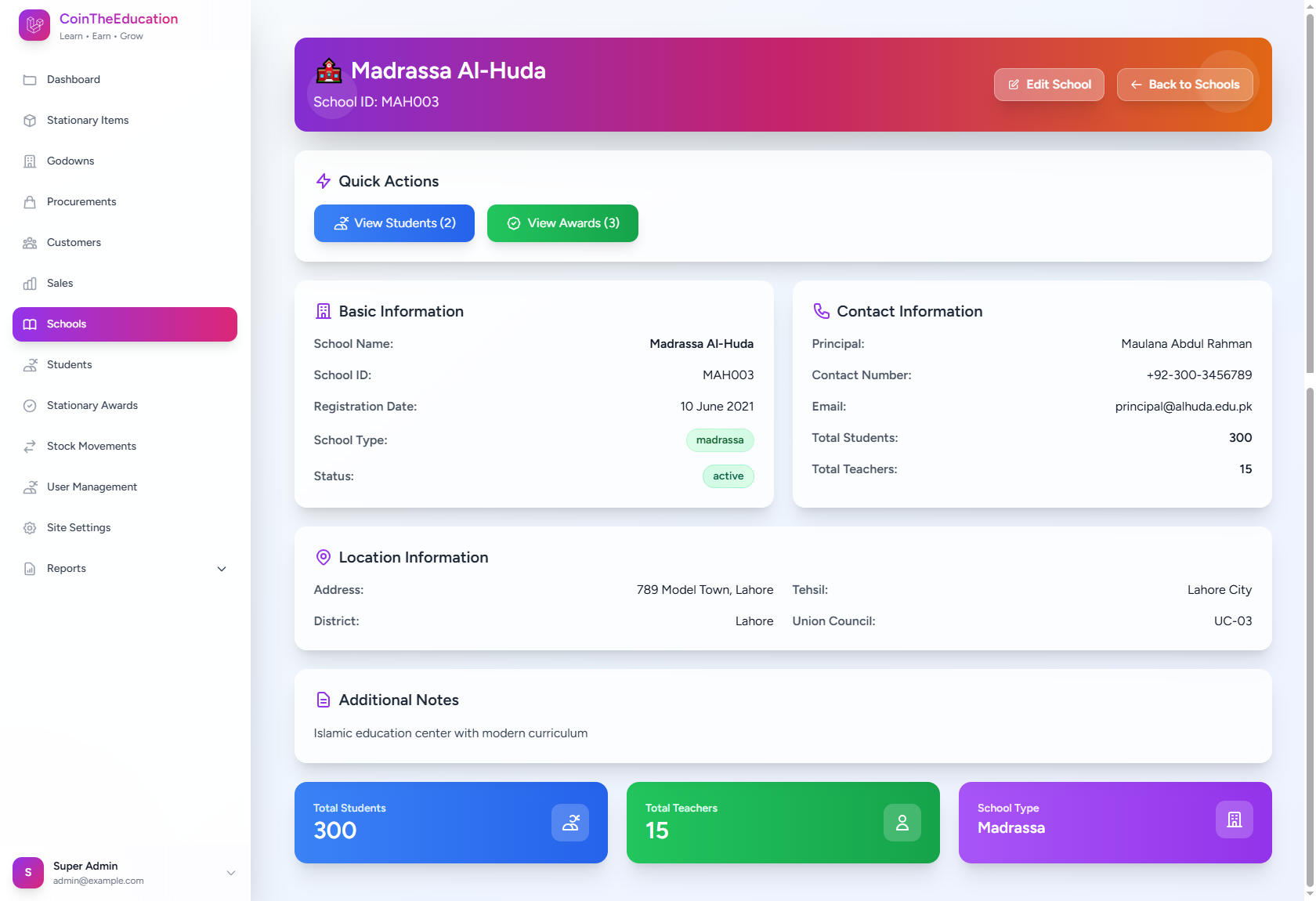Click the Site Settings gear icon

pyautogui.click(x=30, y=528)
